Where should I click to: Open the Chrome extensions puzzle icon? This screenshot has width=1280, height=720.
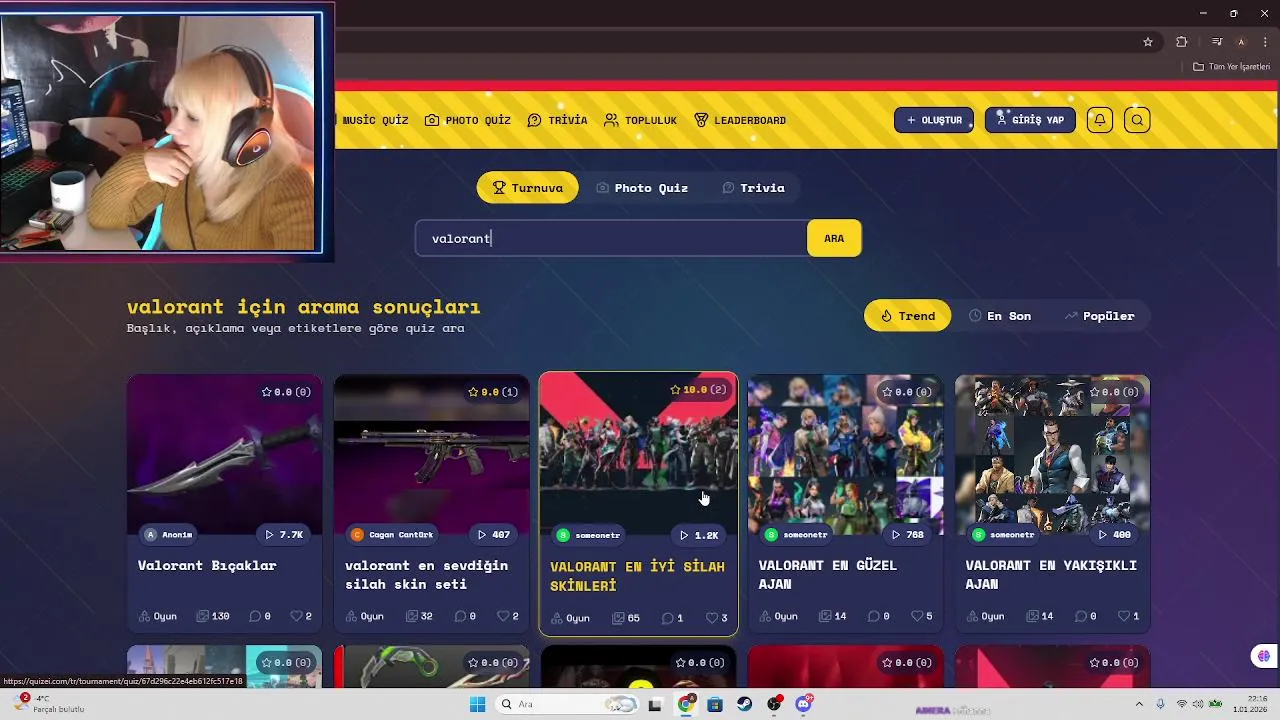pos(1182,42)
